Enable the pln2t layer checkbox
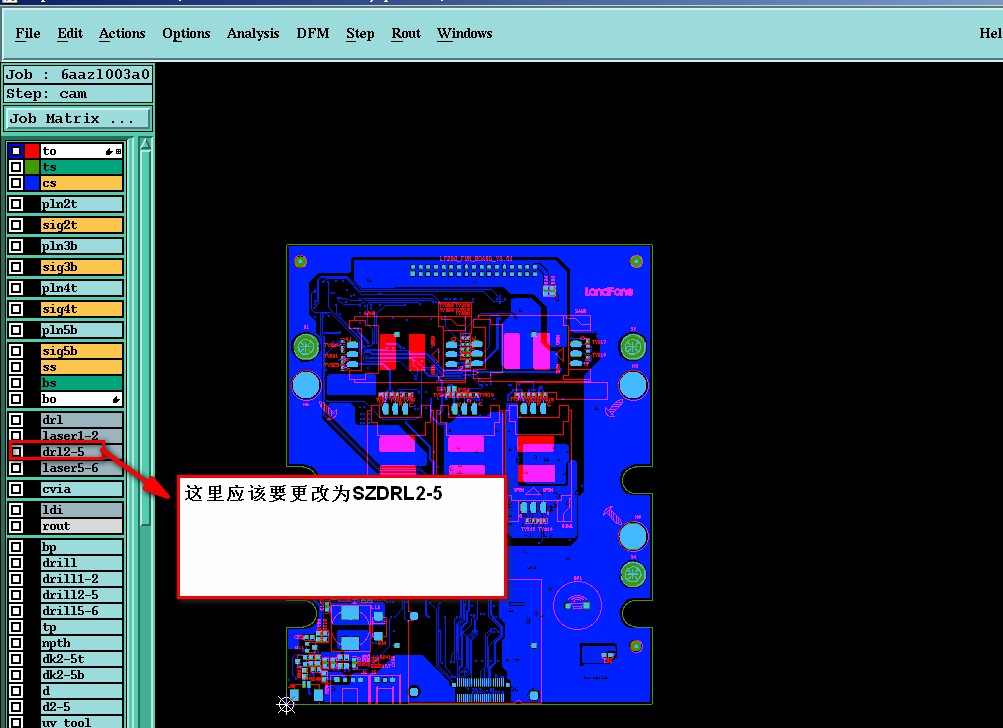 16,204
